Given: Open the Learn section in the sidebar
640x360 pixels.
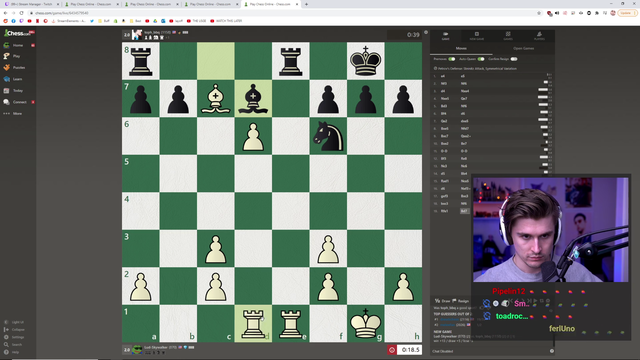Looking at the screenshot, I should pos(17,79).
